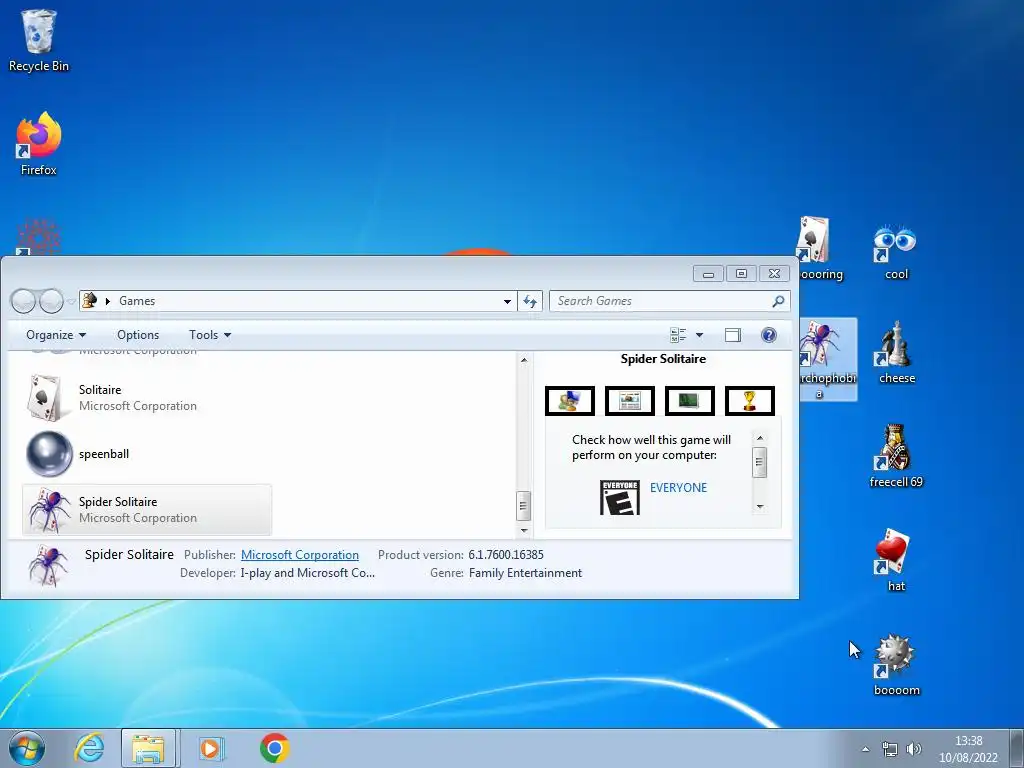The width and height of the screenshot is (1024, 768).
Task: Open Windows Media Player from taskbar
Action: click(210, 748)
